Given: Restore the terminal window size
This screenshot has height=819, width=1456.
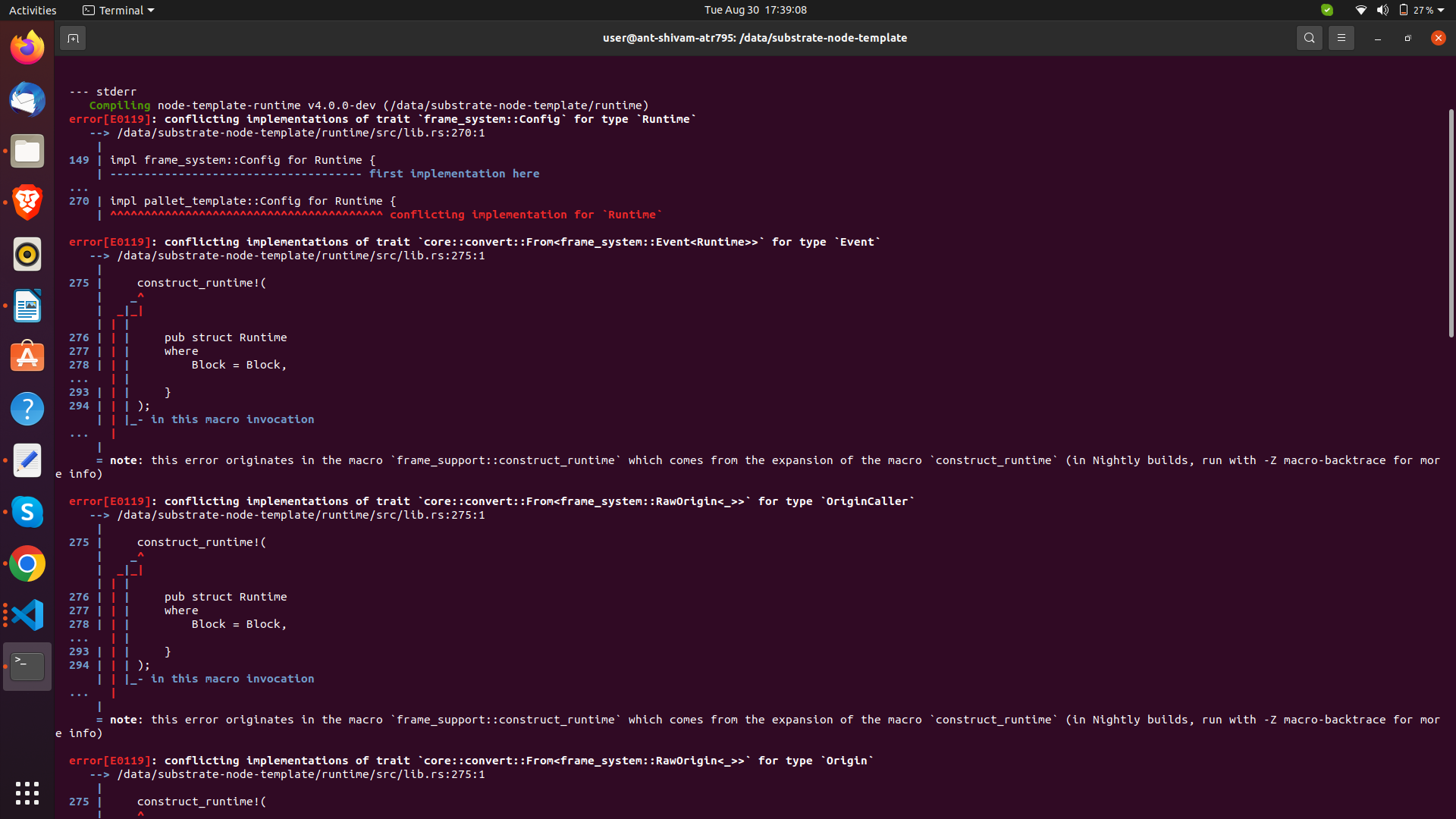Looking at the screenshot, I should (1407, 38).
